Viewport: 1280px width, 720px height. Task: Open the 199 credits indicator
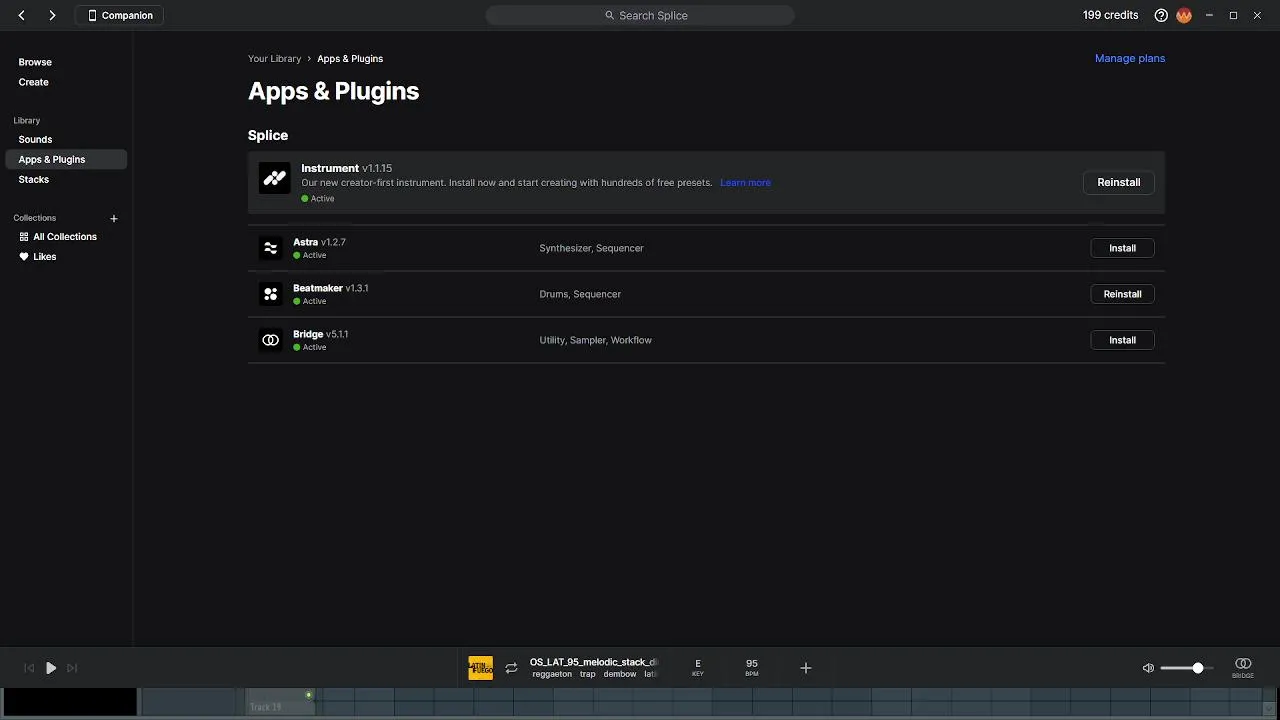coord(1110,15)
